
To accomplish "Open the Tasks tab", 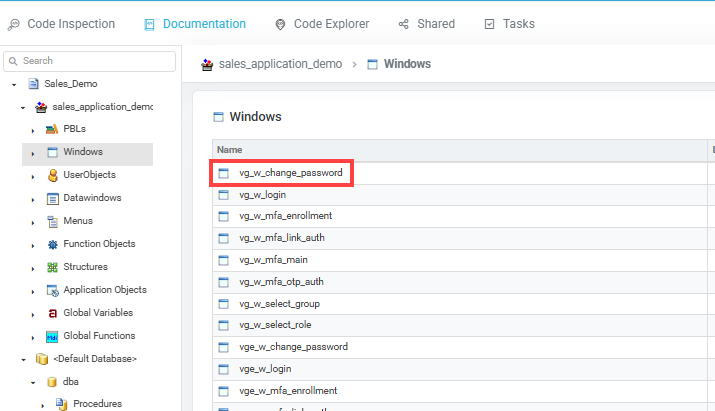I will click(509, 24).
